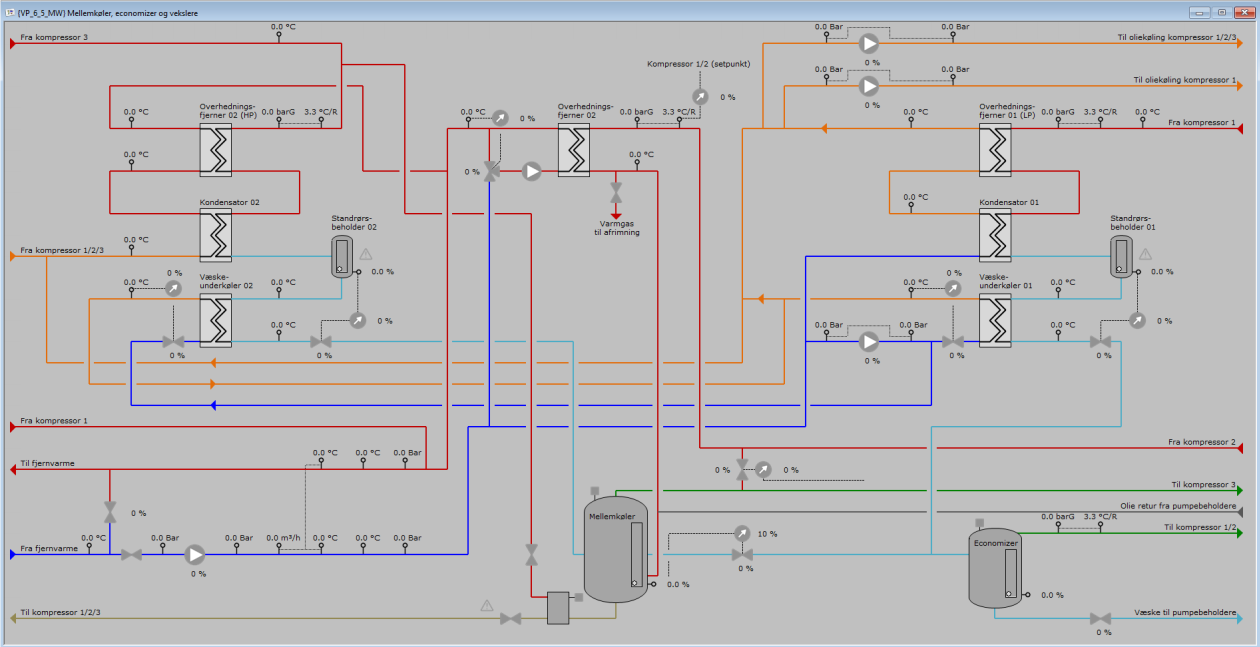Open the Economizer vessel
The height and width of the screenshot is (647, 1260).
996,570
